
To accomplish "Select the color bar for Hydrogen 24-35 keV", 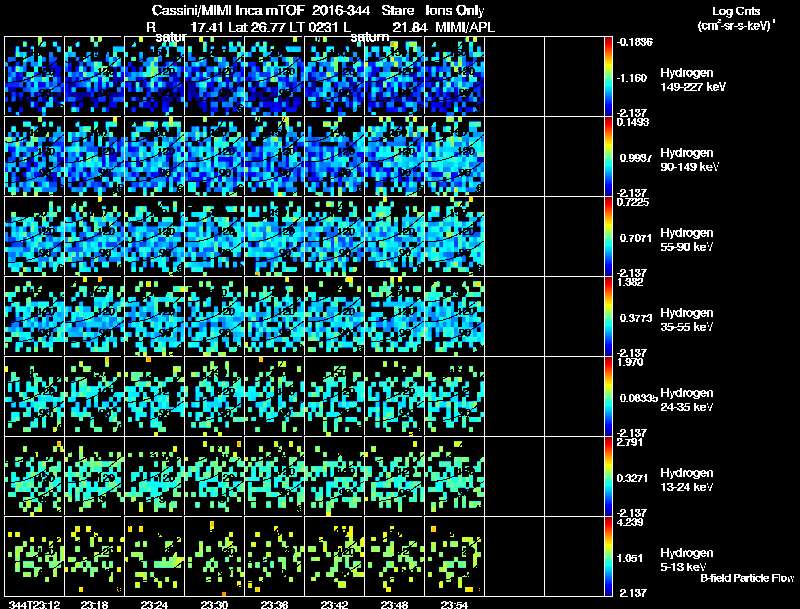I will [x=608, y=396].
